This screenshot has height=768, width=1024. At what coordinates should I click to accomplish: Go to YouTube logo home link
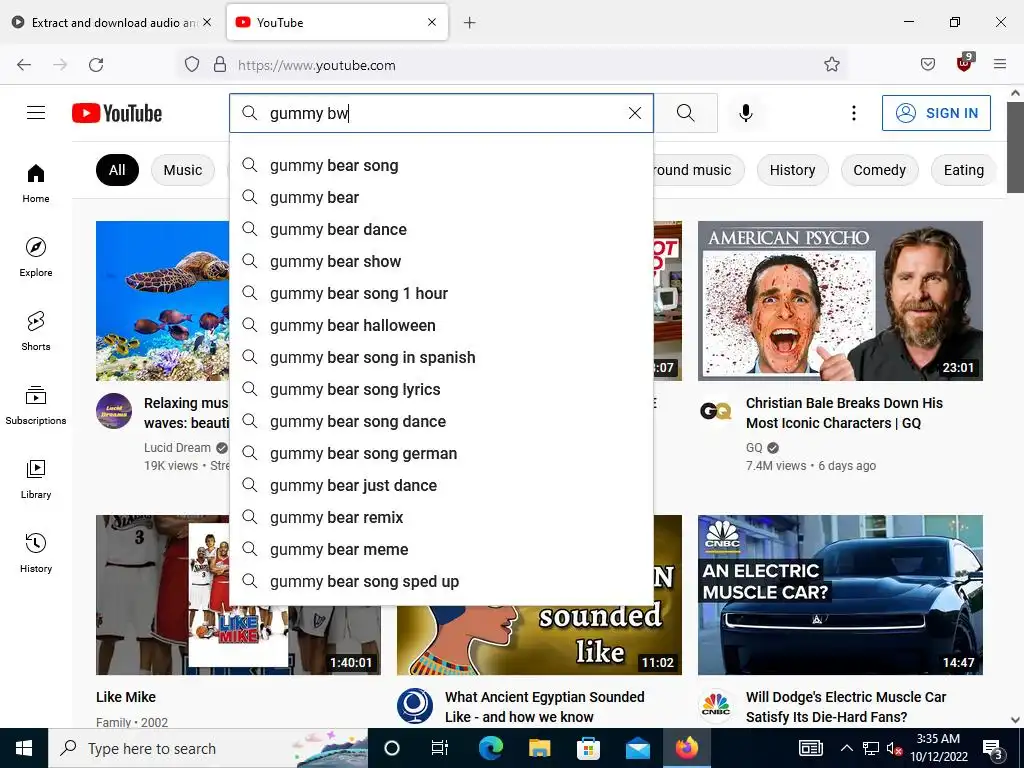pos(117,113)
